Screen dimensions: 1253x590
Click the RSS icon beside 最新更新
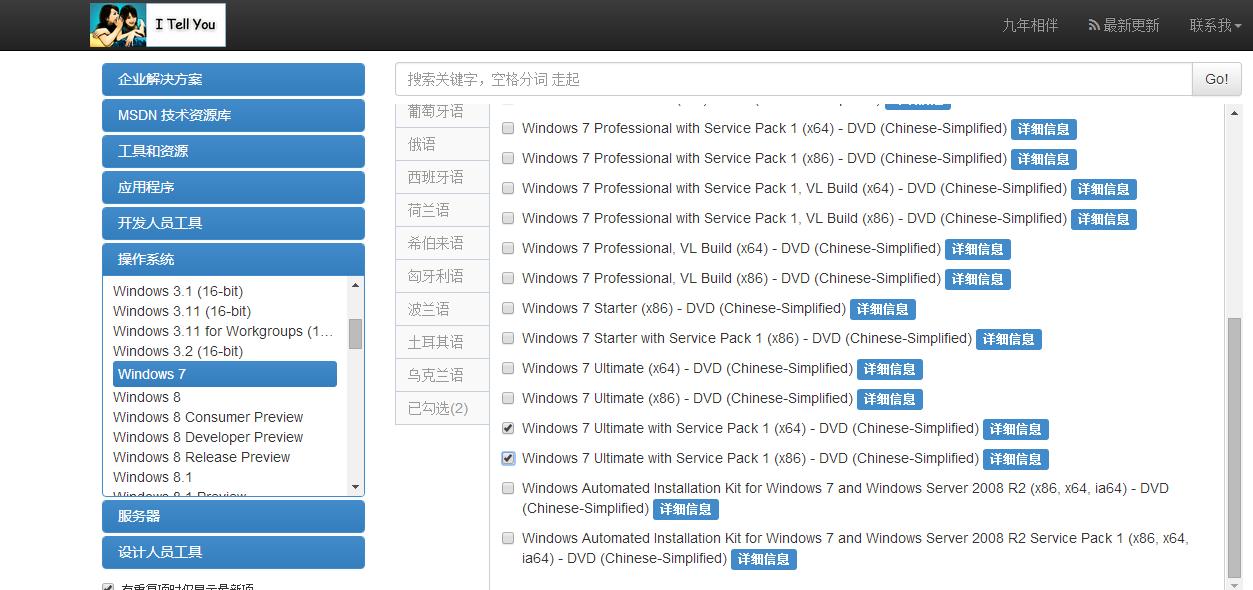click(1094, 26)
